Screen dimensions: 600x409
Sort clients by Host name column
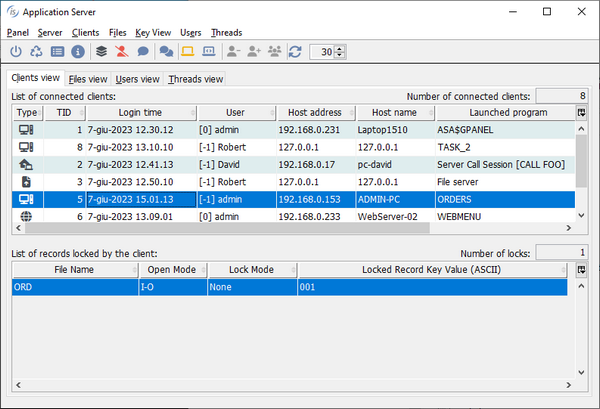pyautogui.click(x=395, y=112)
